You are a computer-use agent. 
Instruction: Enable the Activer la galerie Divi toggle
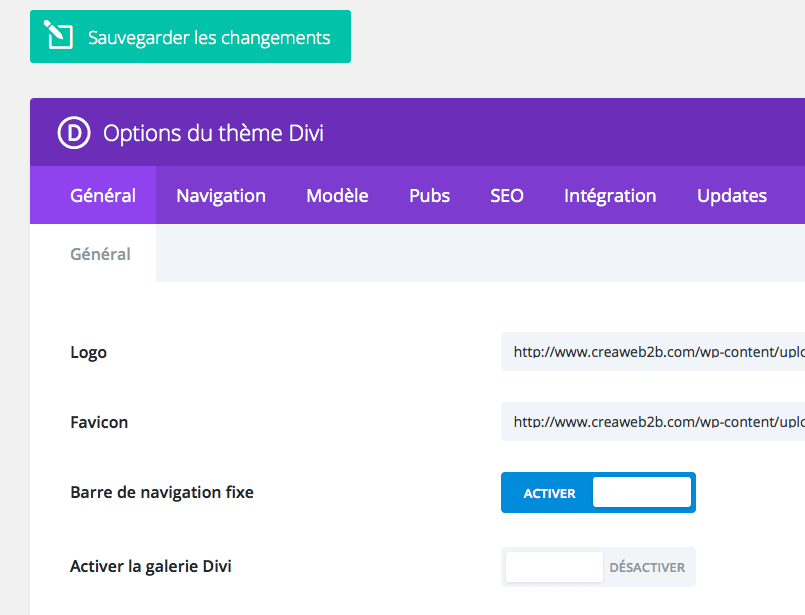pos(598,567)
